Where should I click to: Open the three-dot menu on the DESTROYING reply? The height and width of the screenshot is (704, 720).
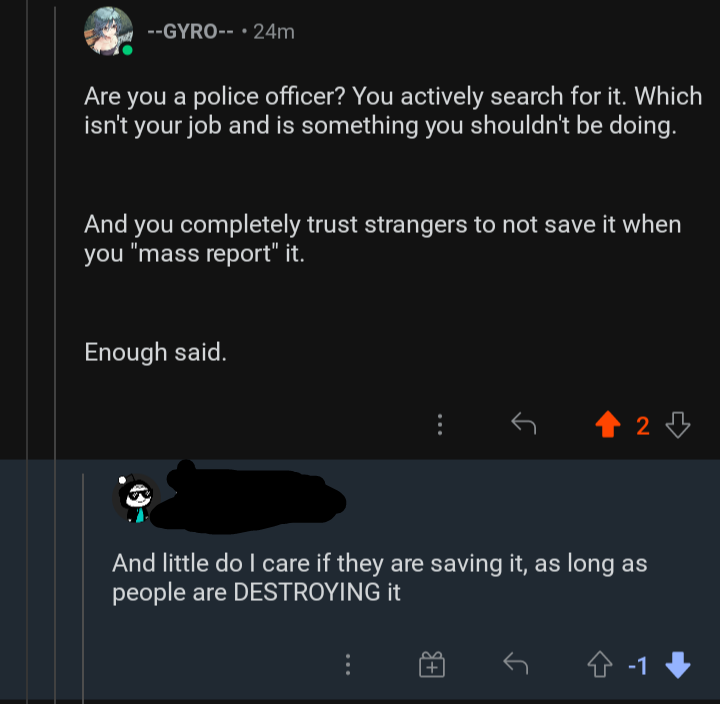pyautogui.click(x=347, y=664)
